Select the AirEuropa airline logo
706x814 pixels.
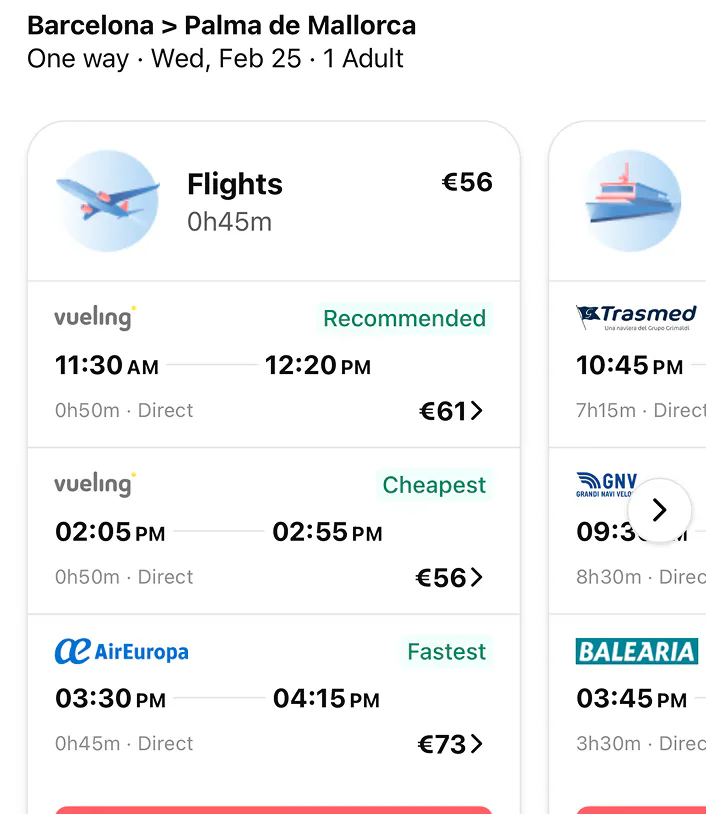(121, 651)
